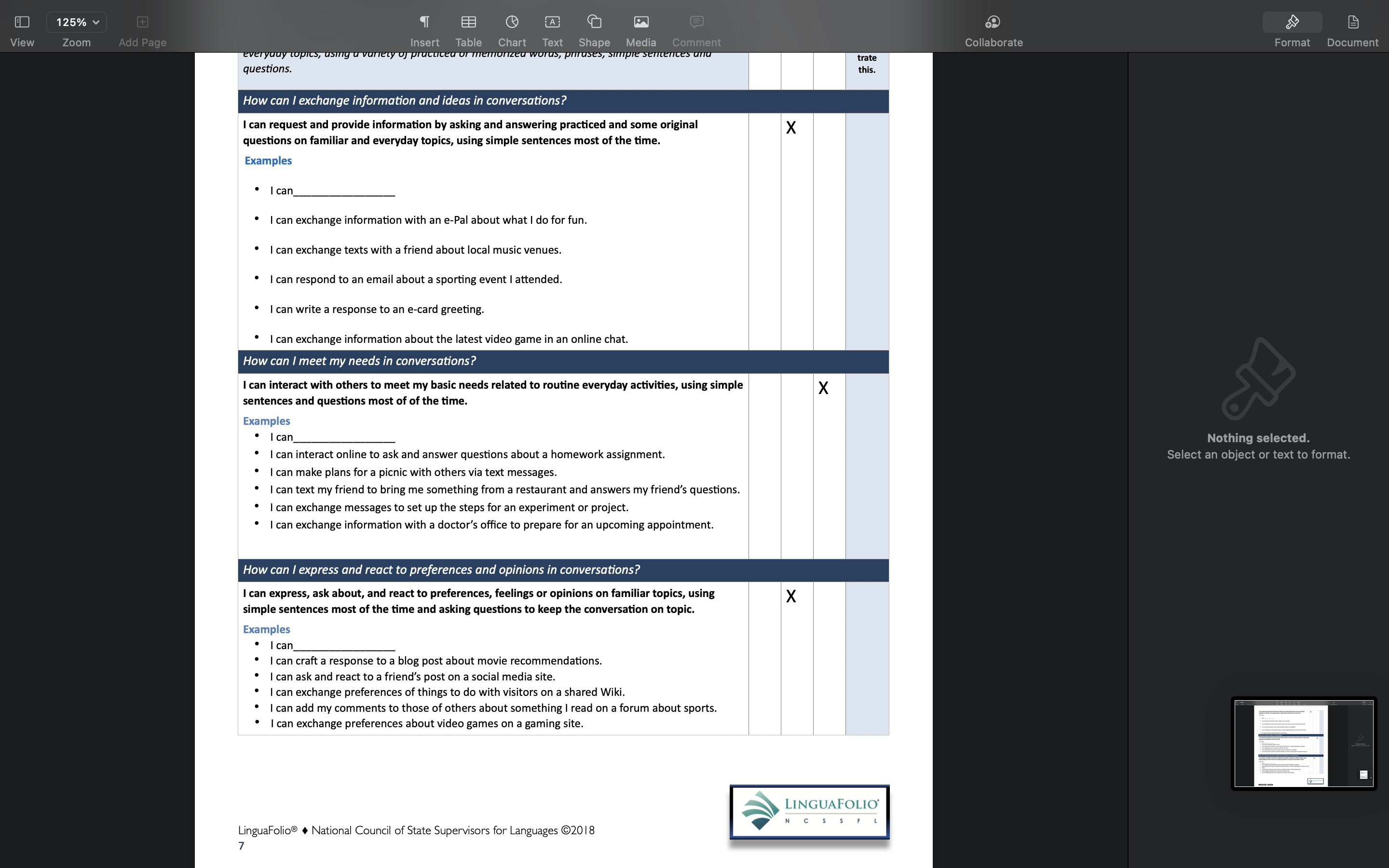This screenshot has width=1389, height=868.
Task: Click 'Nothing selected.' message in Format panel
Action: click(1258, 438)
